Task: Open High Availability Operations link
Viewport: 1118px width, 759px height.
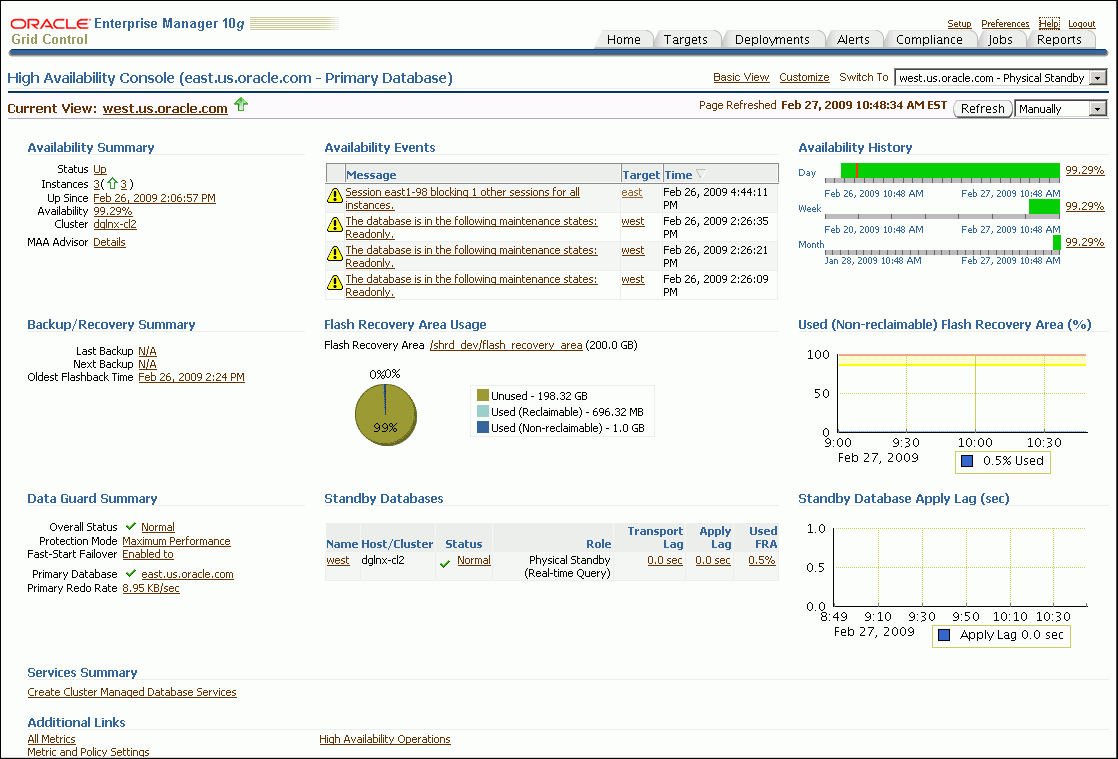Action: coord(385,739)
